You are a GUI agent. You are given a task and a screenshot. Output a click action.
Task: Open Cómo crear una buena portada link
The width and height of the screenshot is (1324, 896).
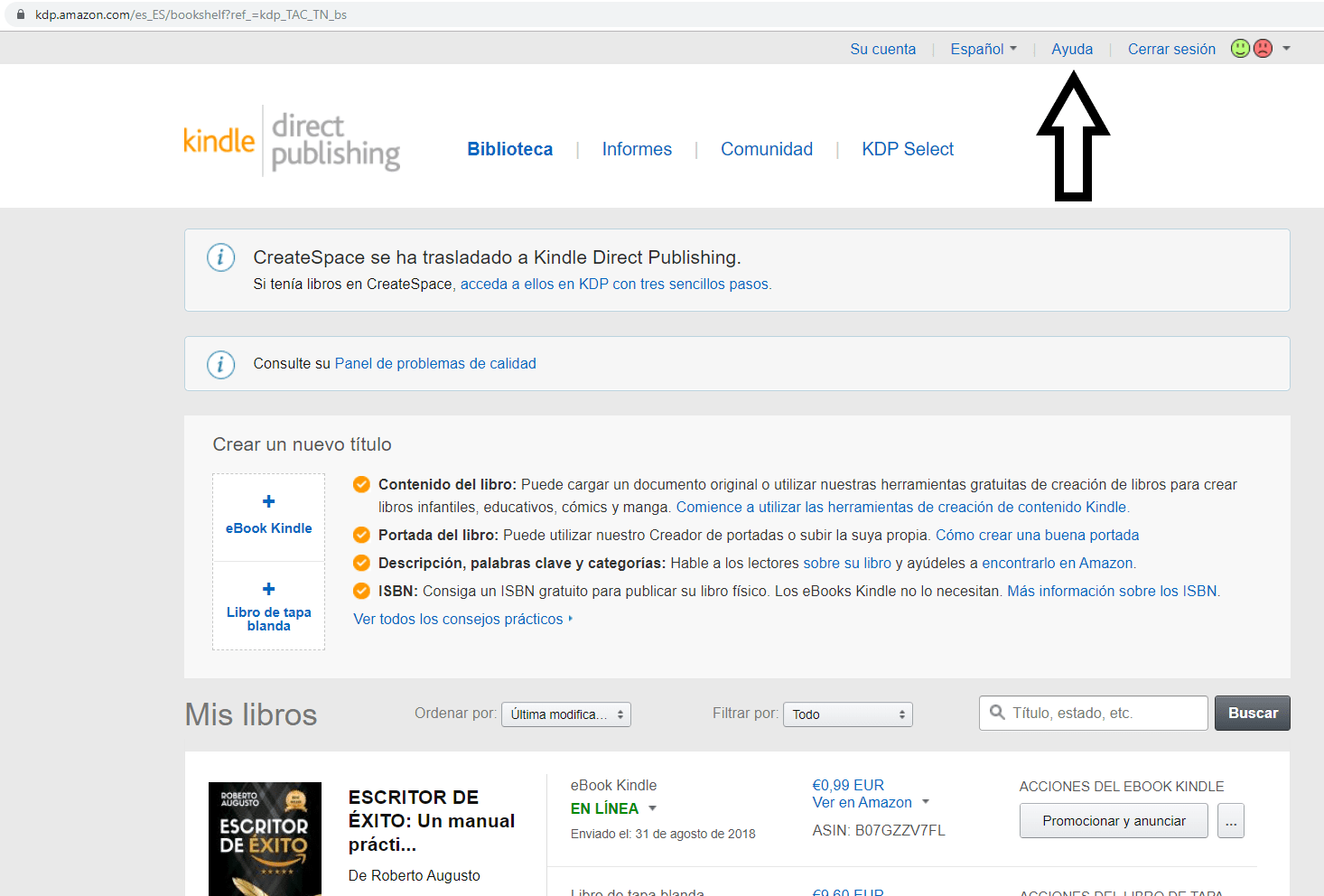pos(1037,535)
